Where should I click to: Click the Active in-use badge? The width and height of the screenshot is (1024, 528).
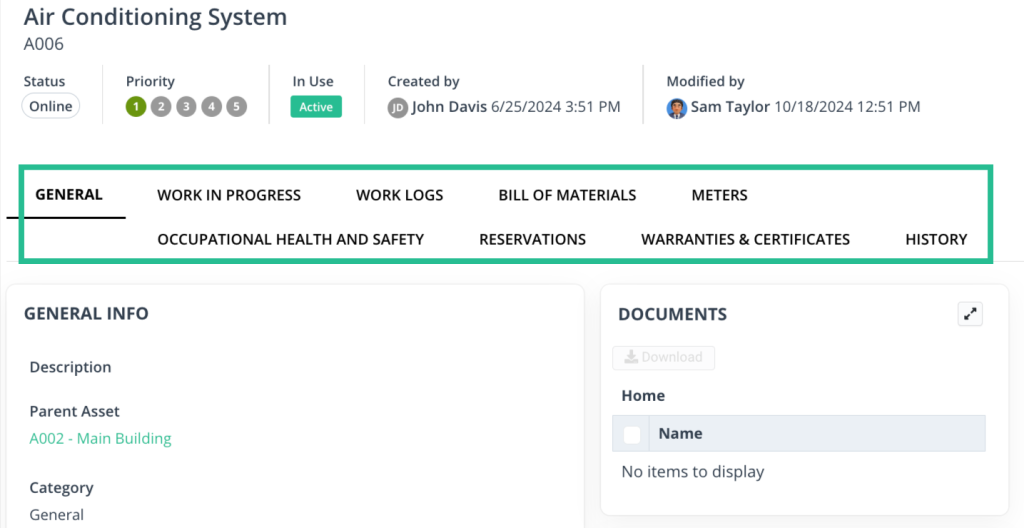316,107
